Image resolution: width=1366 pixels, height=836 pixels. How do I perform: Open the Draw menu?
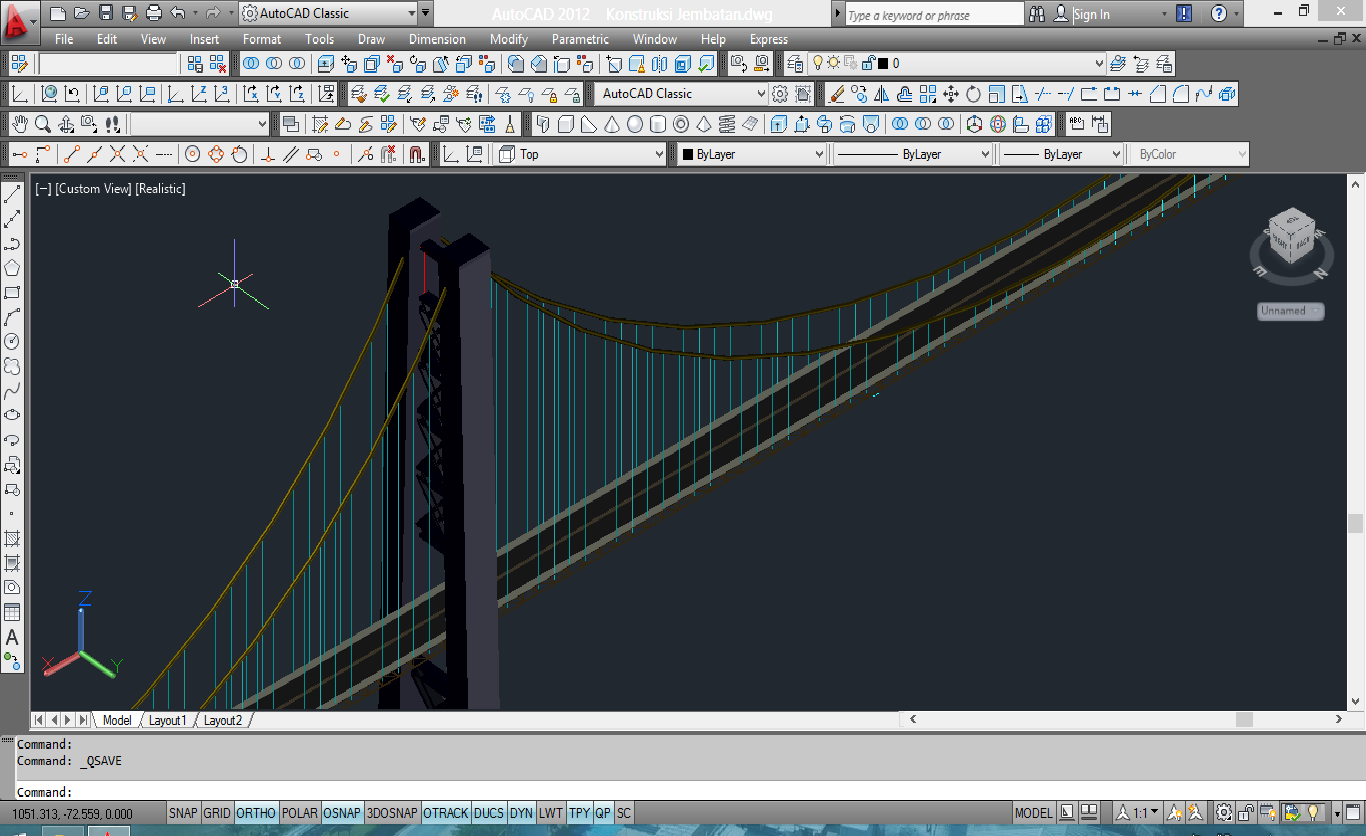tap(371, 39)
